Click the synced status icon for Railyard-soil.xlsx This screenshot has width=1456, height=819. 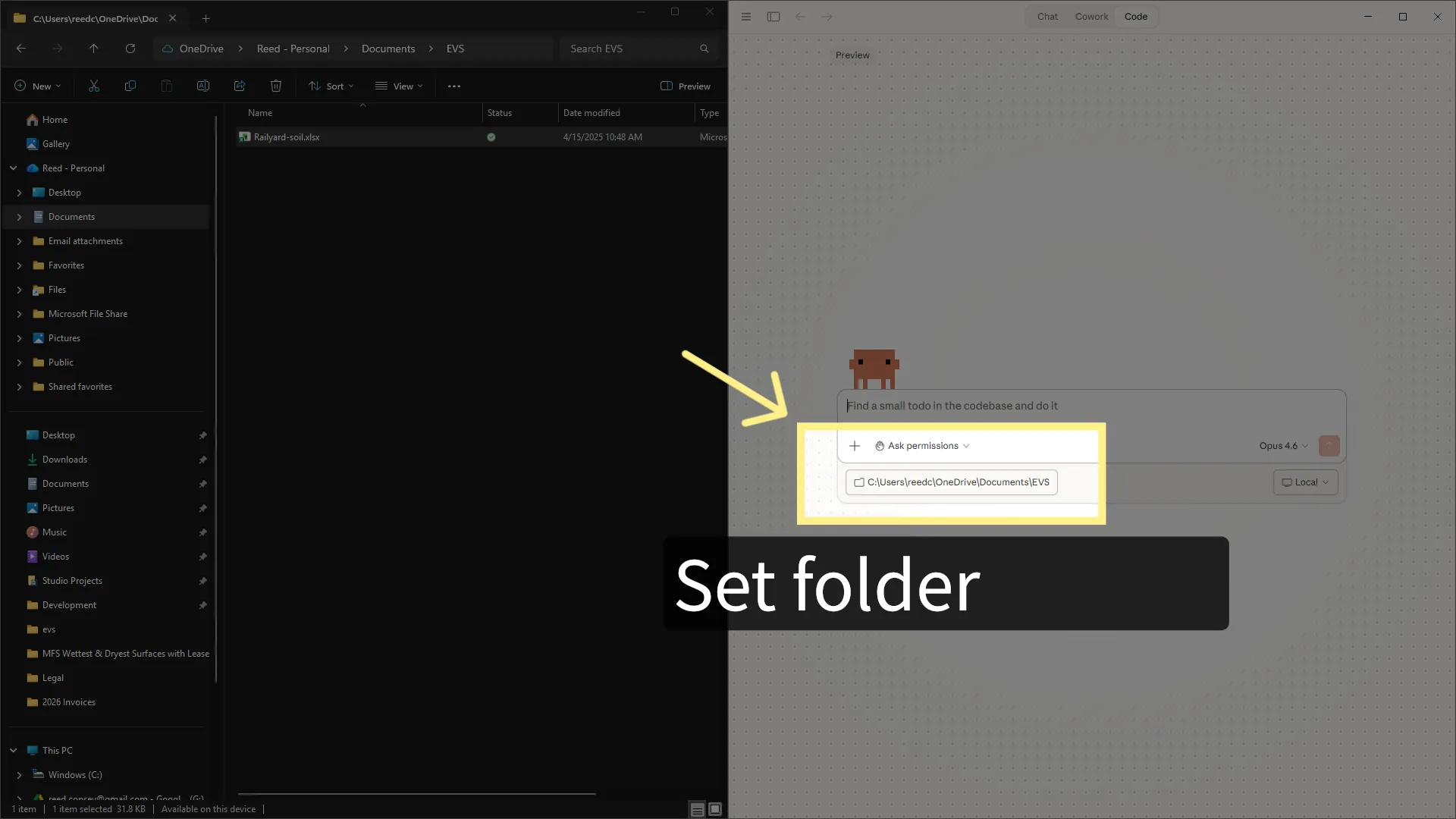coord(491,137)
